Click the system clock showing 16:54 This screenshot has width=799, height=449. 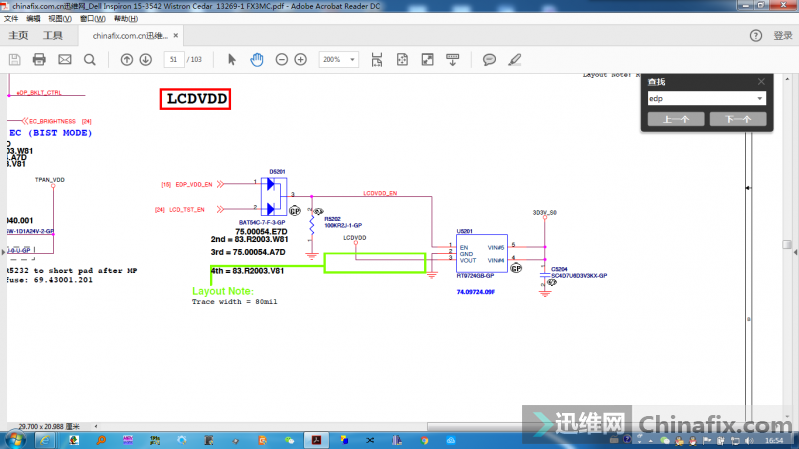[x=774, y=440]
